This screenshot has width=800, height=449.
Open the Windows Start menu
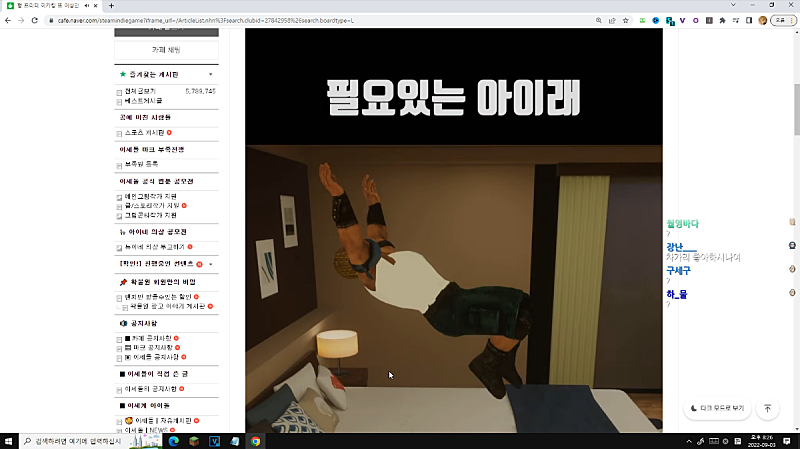coord(8,441)
